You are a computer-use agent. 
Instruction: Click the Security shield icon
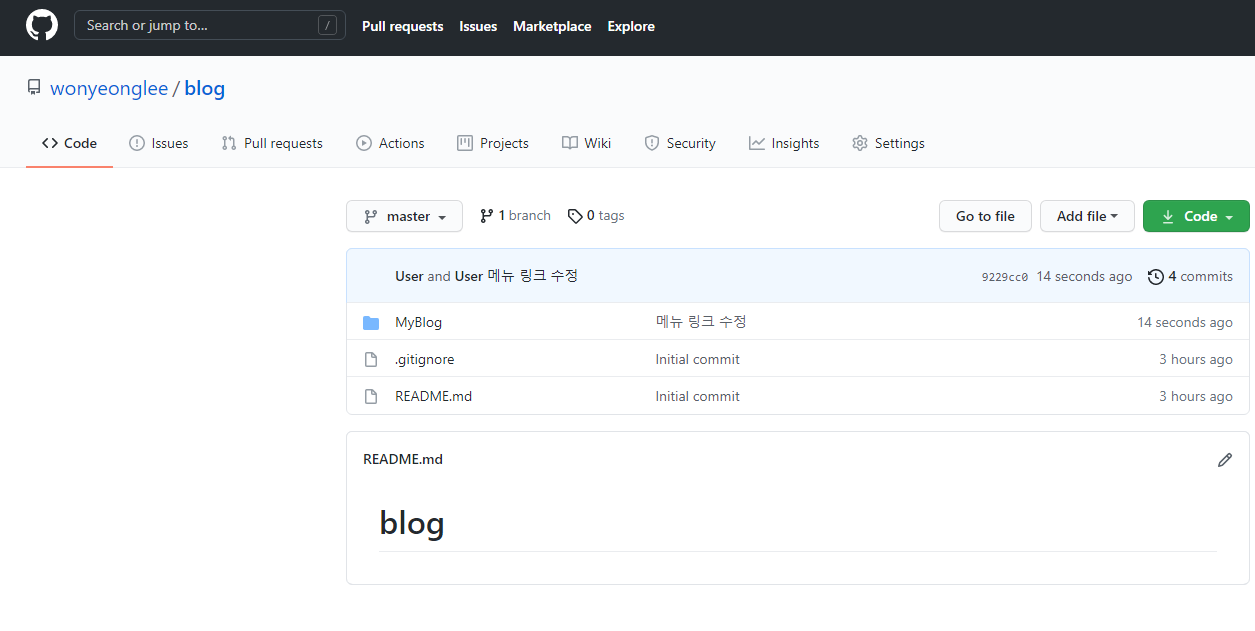[x=652, y=143]
